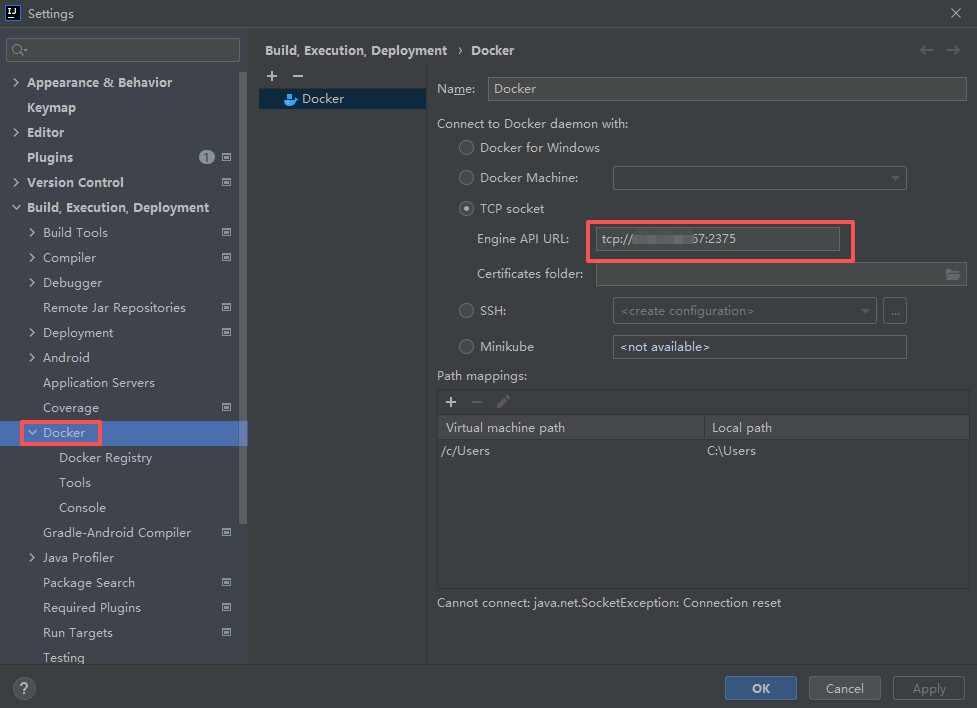This screenshot has width=977, height=708.
Task: Click the icon beside Package Search
Action: pos(227,582)
